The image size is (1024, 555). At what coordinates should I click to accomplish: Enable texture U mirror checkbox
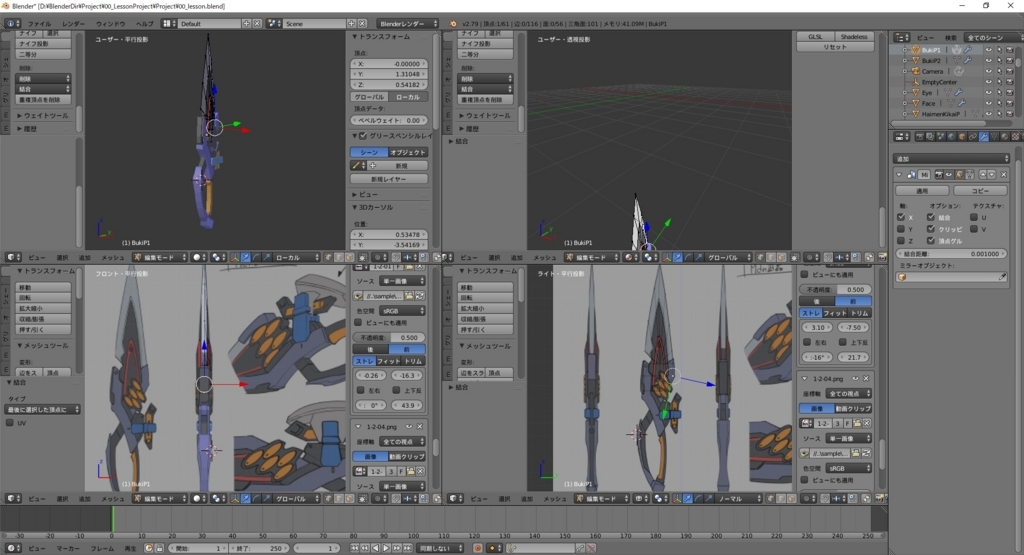[x=974, y=217]
